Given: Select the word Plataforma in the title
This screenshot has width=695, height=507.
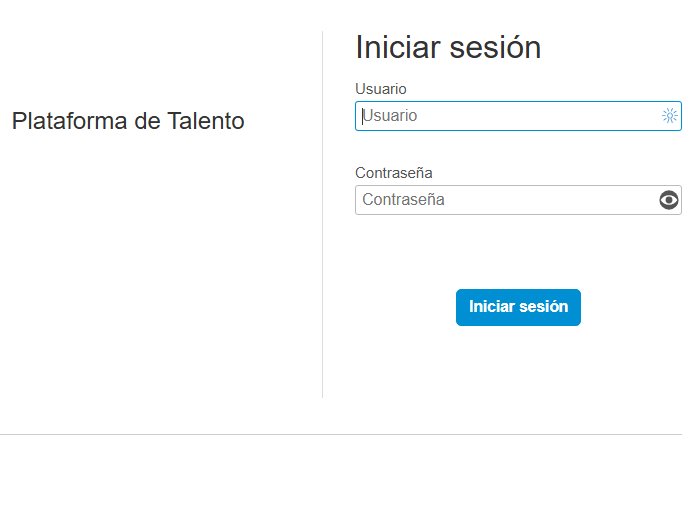Looking at the screenshot, I should pos(69,121).
